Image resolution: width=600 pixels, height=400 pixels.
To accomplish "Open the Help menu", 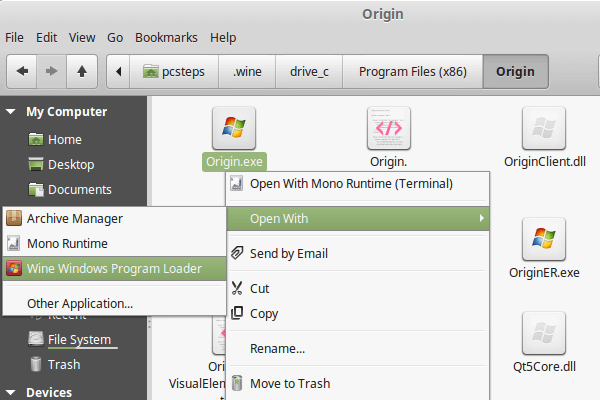I will 223,38.
